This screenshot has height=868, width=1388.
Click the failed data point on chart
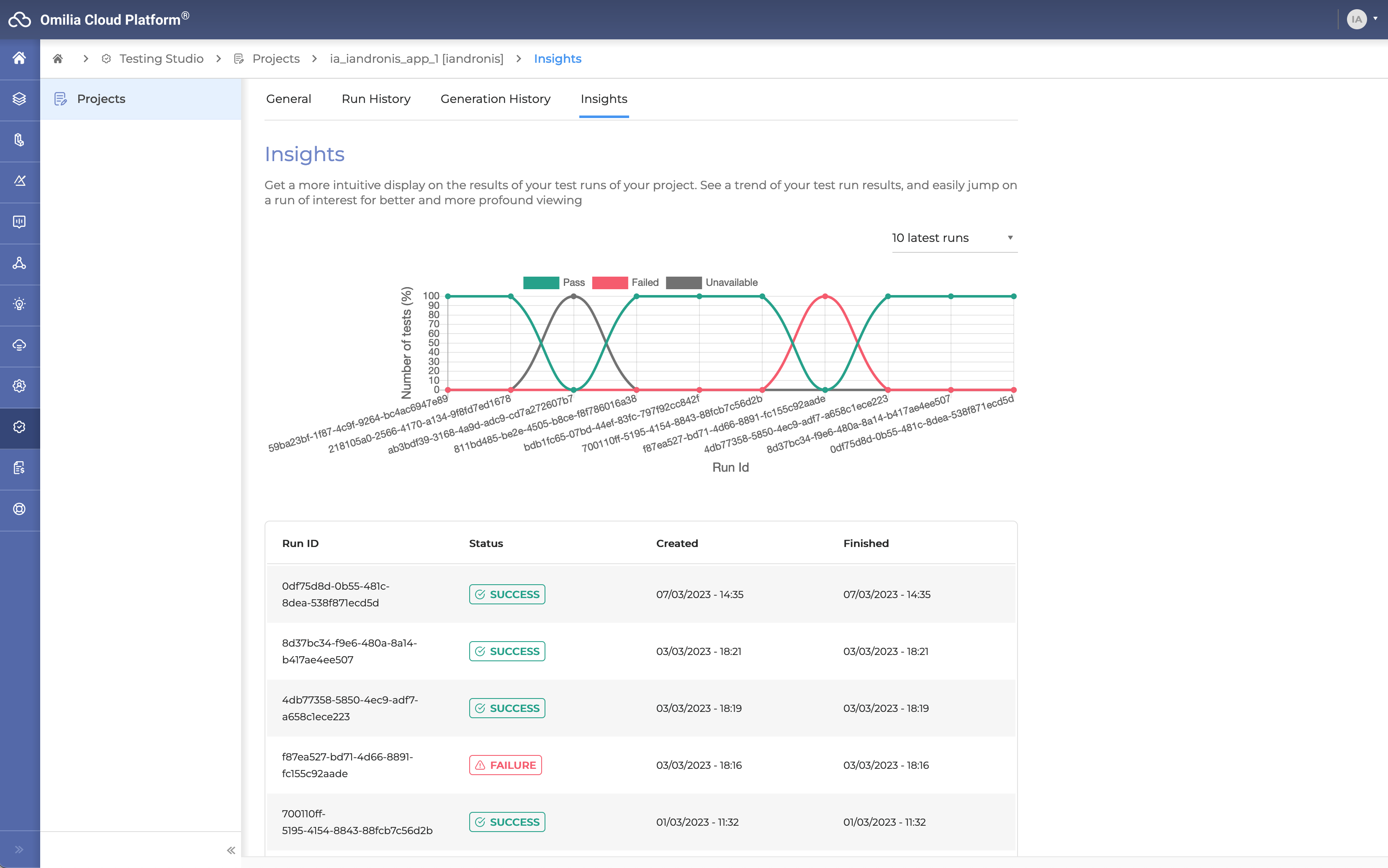[825, 296]
